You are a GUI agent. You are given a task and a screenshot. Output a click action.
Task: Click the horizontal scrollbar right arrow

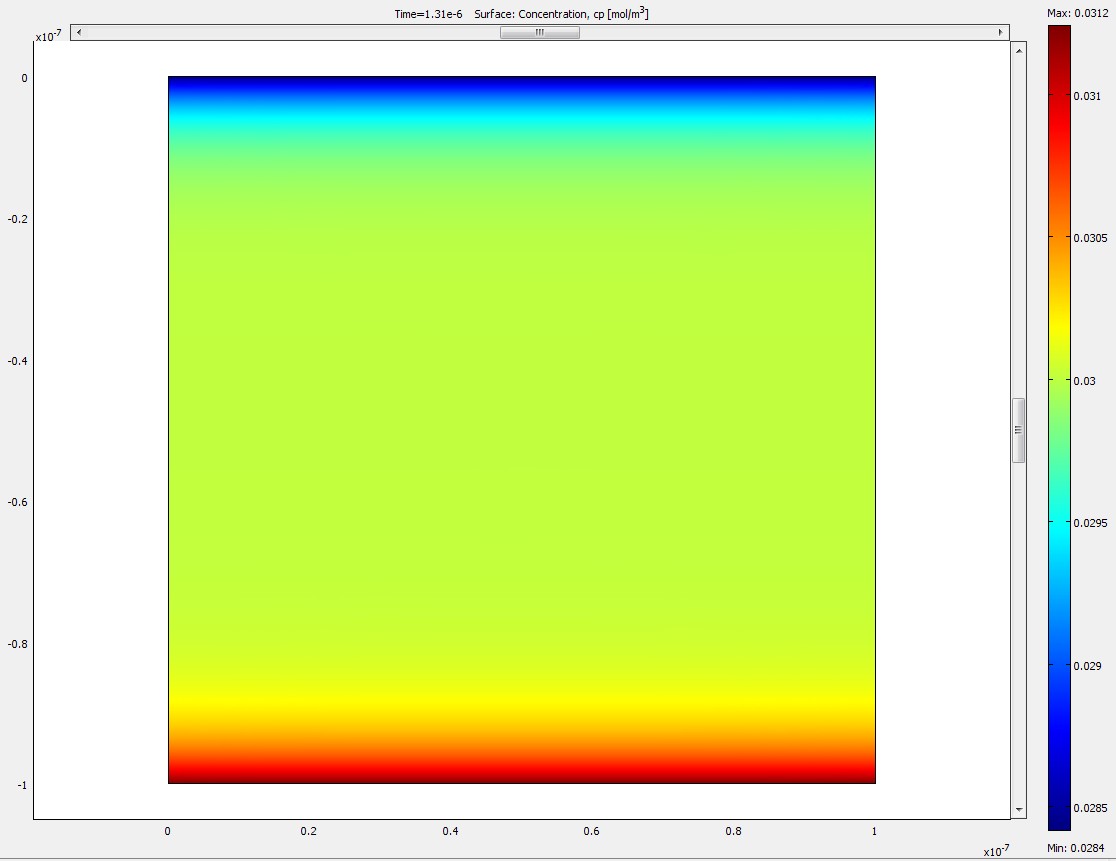click(1000, 32)
